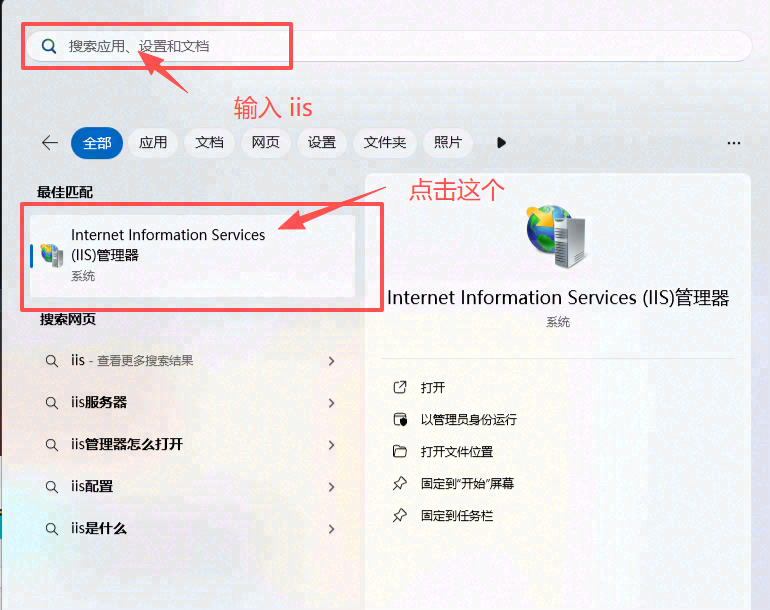Expand the iis配置 suggestion chevron
The width and height of the screenshot is (770, 610).
[x=331, y=487]
